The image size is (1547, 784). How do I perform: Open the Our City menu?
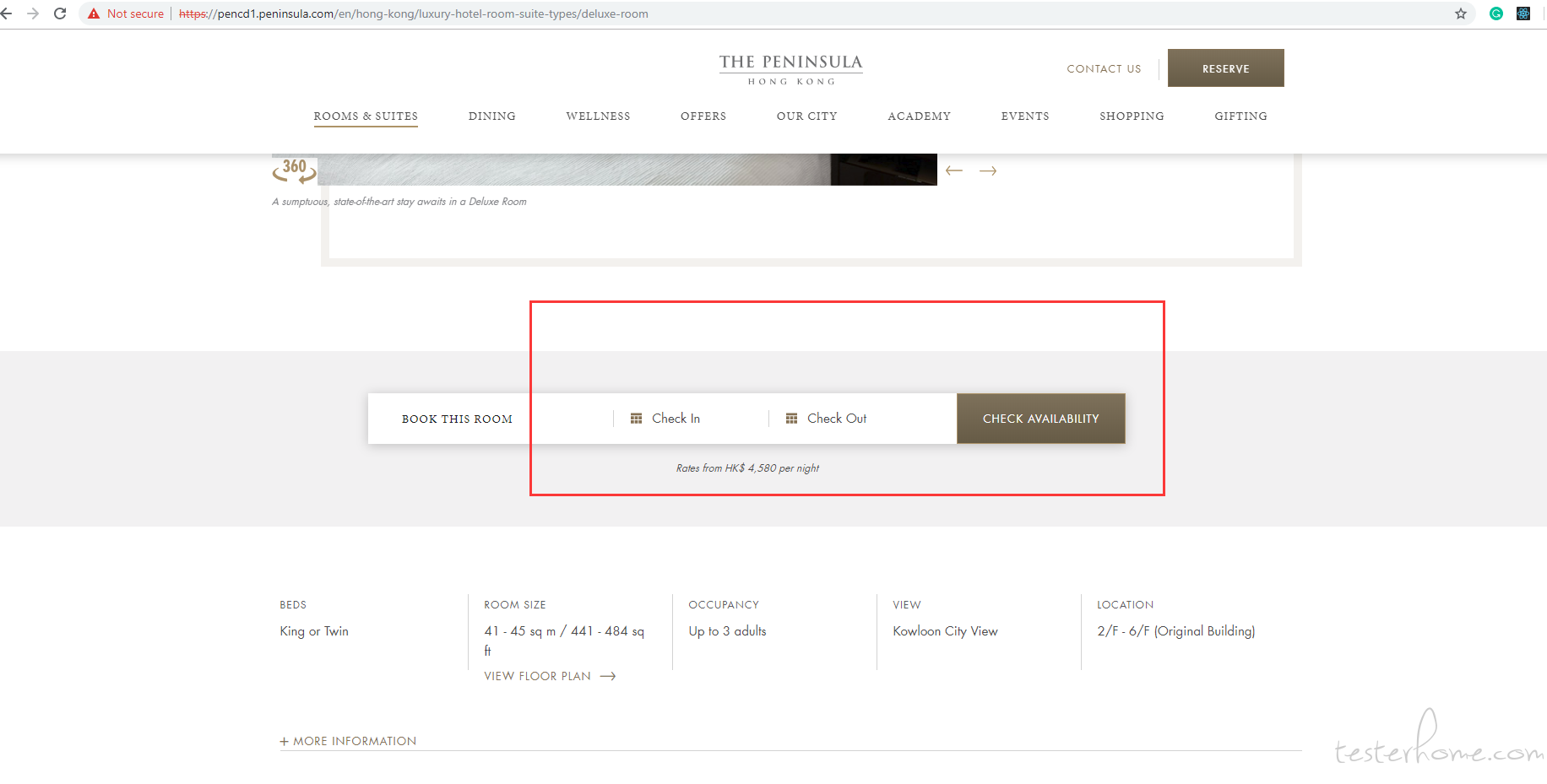point(806,116)
